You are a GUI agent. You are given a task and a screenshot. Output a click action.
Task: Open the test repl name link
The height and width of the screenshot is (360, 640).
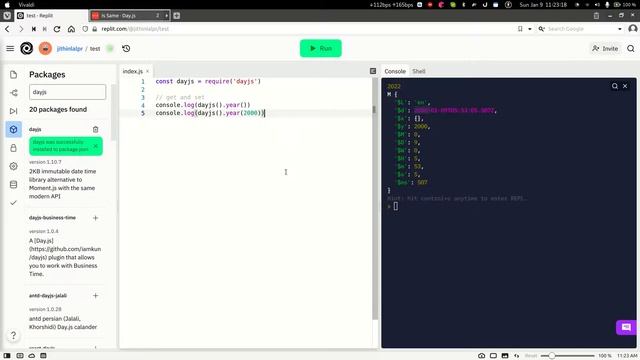point(95,49)
